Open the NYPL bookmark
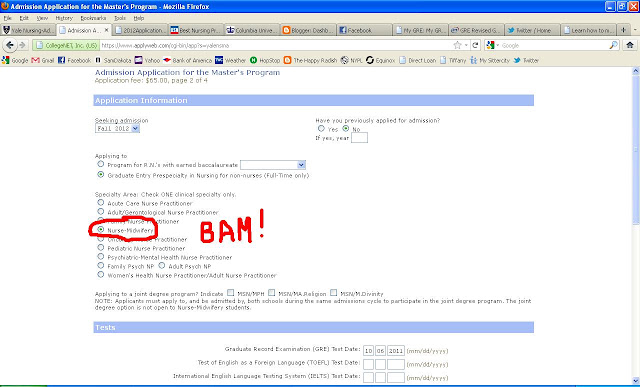The image size is (640, 387). coord(351,60)
